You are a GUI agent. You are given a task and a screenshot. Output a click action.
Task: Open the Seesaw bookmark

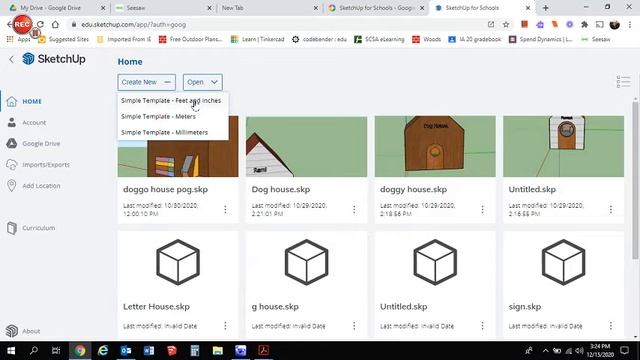[596, 39]
